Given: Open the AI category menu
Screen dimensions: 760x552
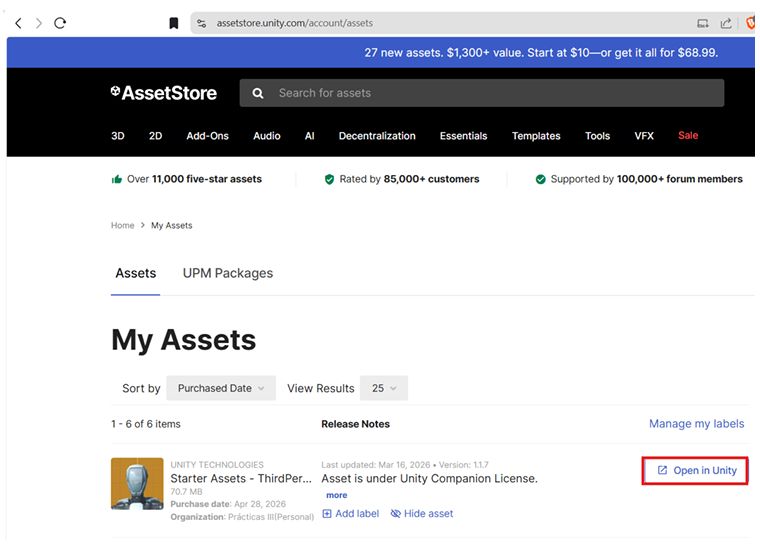Looking at the screenshot, I should (x=310, y=136).
